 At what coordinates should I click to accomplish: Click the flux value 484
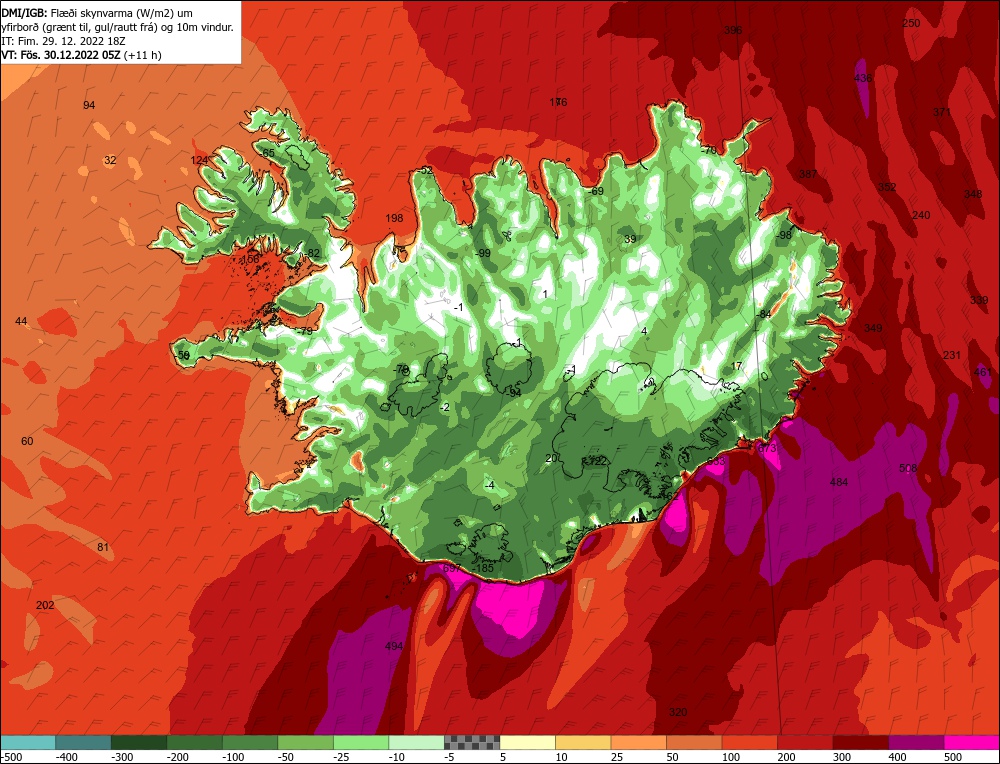pyautogui.click(x=839, y=482)
